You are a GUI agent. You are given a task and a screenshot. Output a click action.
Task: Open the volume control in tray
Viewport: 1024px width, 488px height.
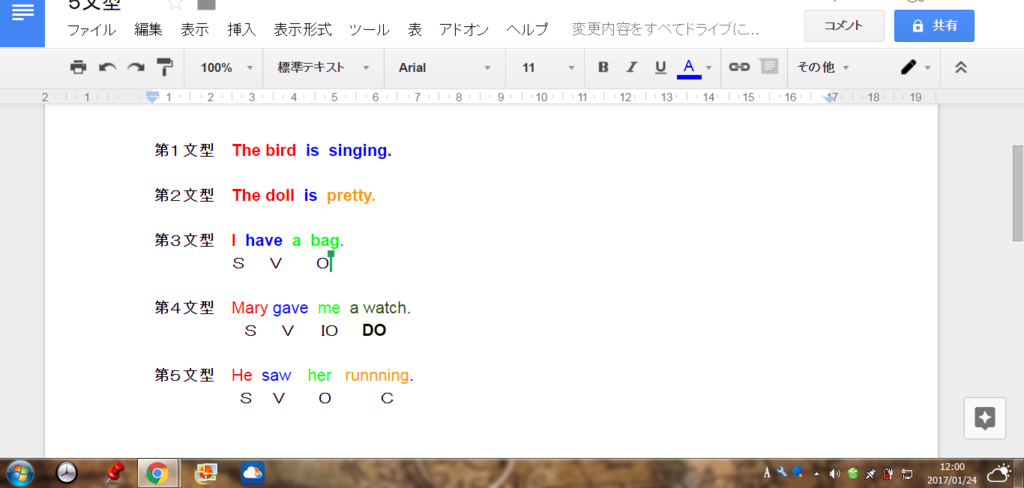(835, 473)
